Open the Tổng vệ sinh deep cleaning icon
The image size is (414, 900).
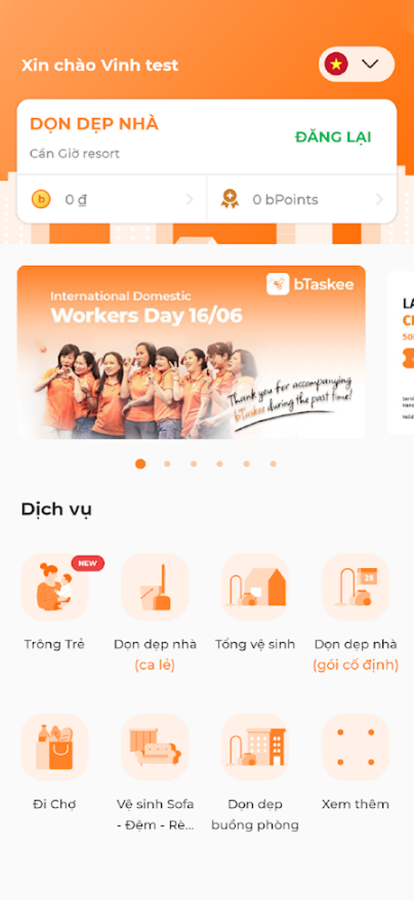tap(255, 587)
